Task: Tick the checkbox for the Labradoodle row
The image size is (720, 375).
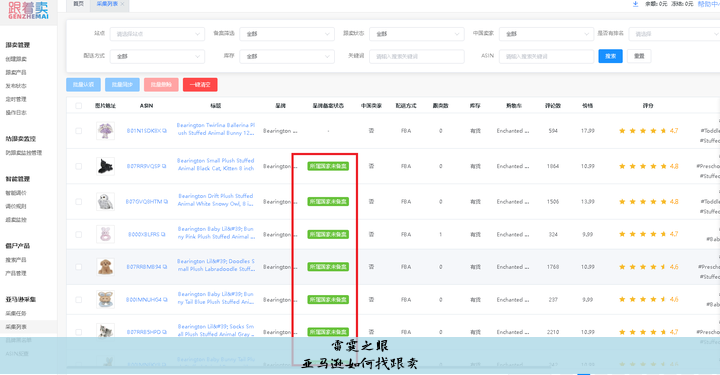Action: (79, 267)
